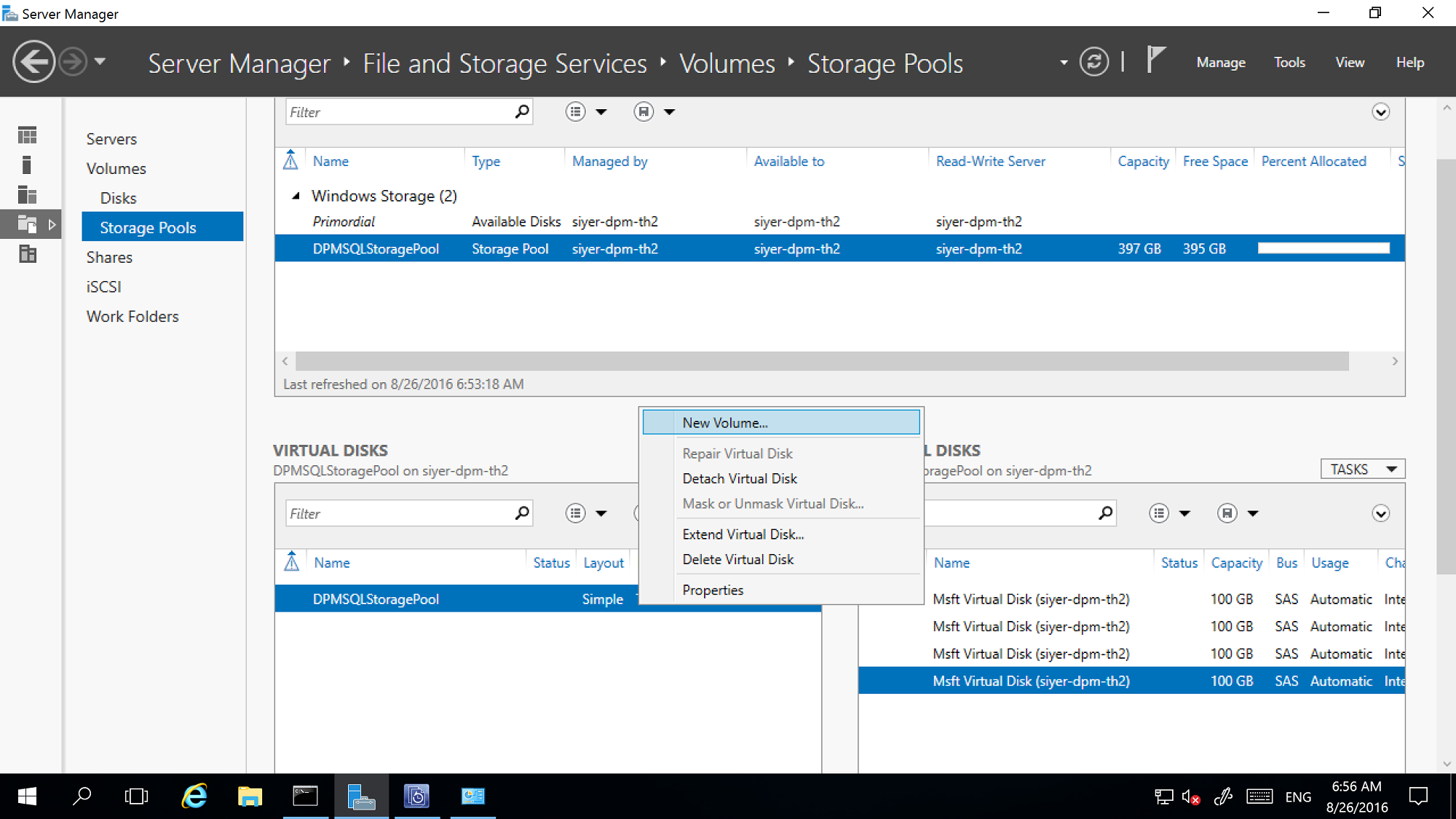Viewport: 1456px width, 819px height.
Task: Click the Percent Allocated progress bar
Action: pos(1321,249)
